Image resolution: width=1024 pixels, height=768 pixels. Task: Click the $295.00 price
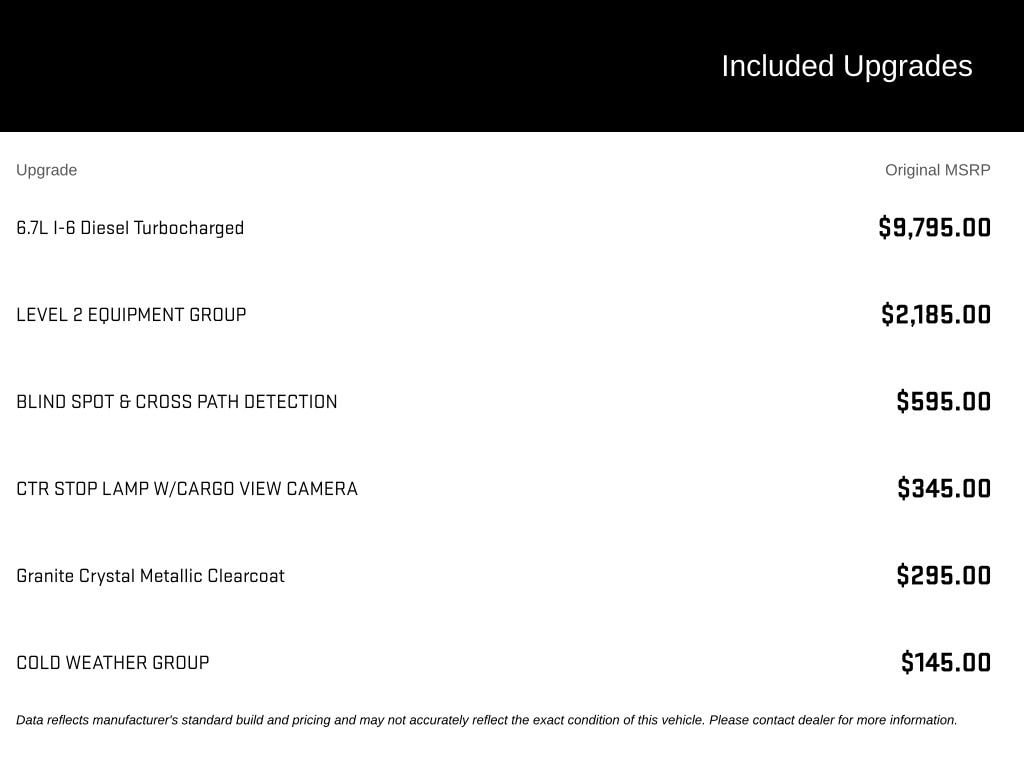point(944,575)
